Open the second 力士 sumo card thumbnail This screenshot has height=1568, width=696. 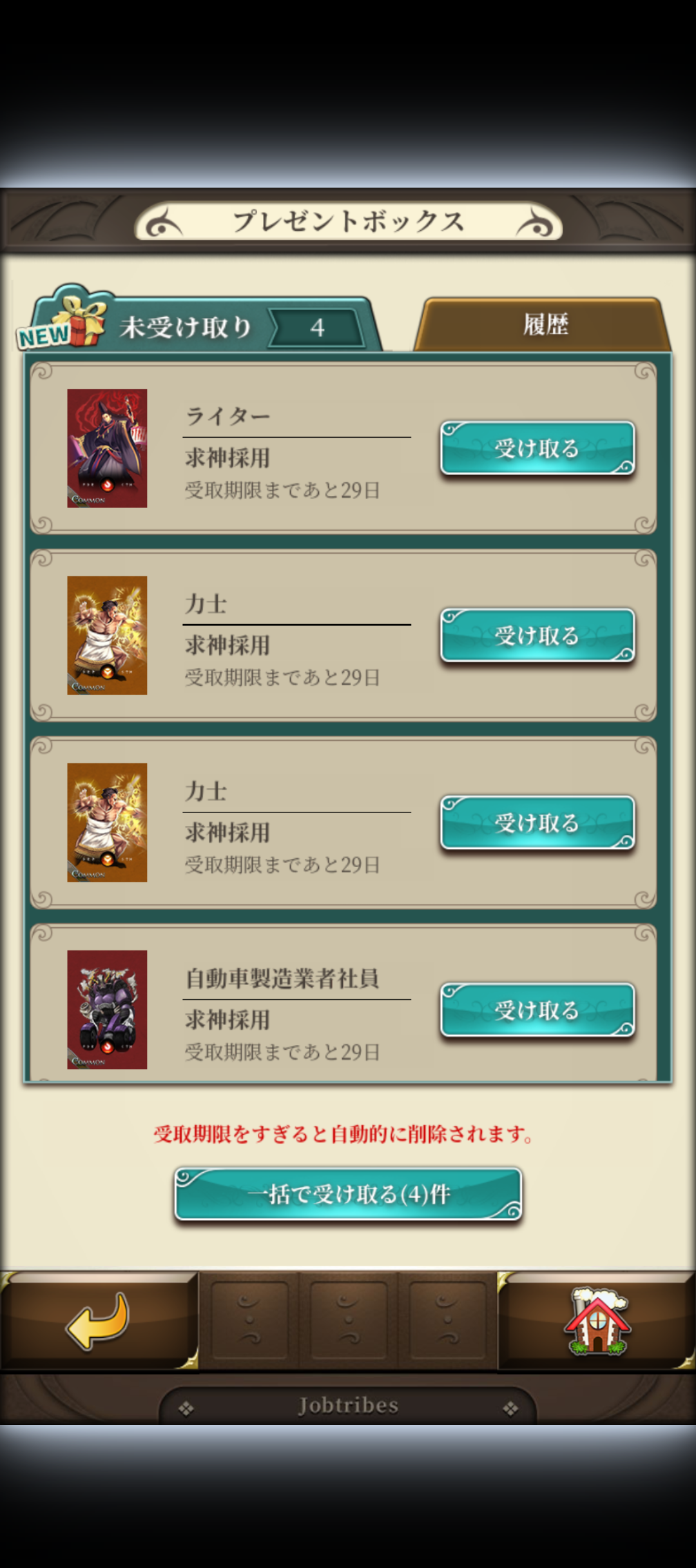pos(107,823)
